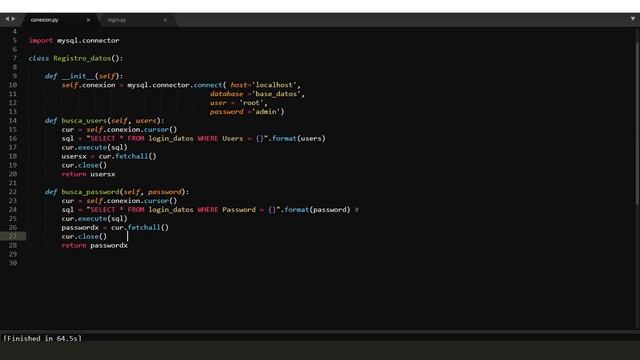This screenshot has height=360, width=640.
Task: Click '[Finished in 64.5s]' build output
Action: pyautogui.click(x=42, y=338)
